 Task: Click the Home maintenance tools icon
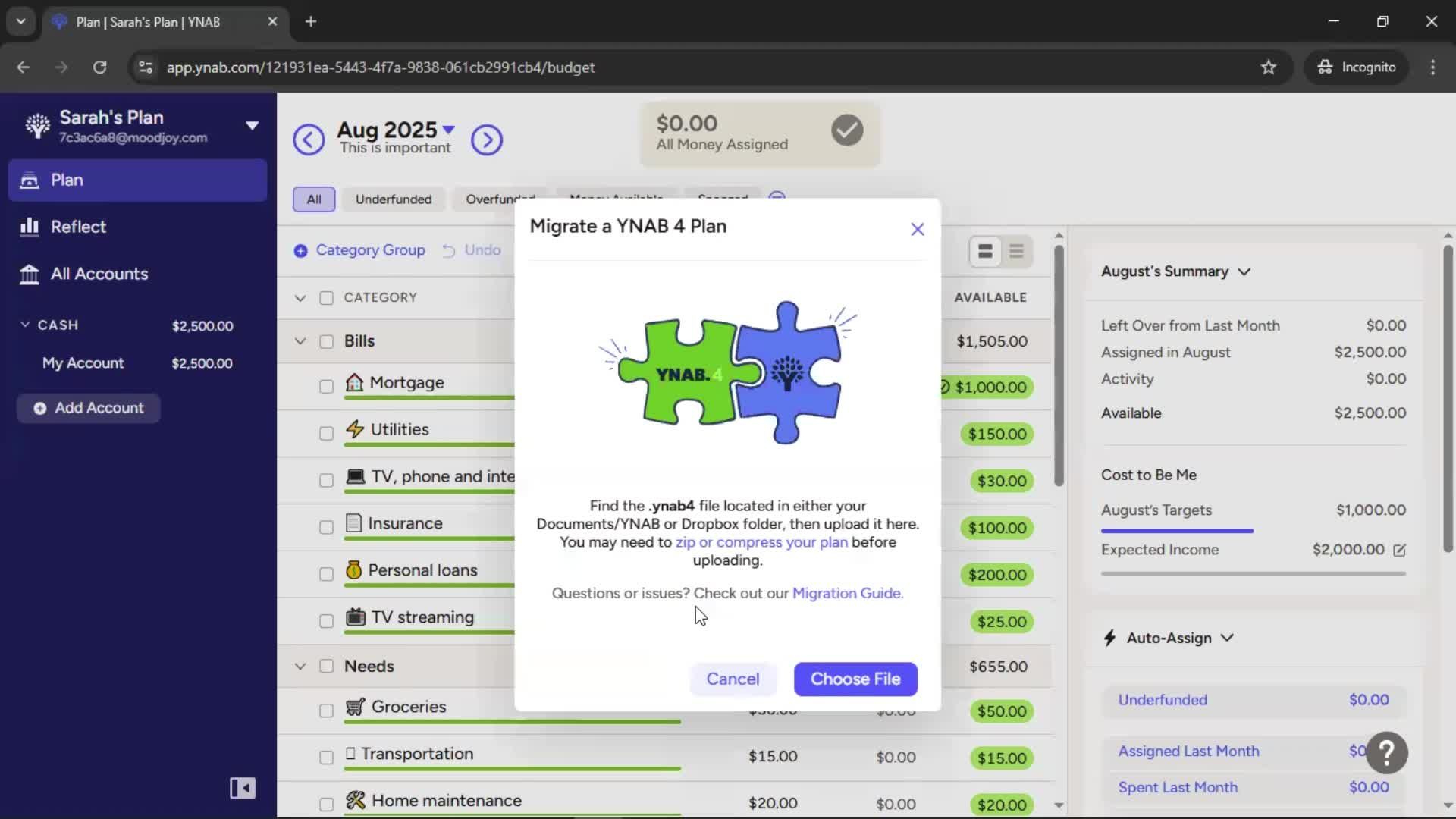tap(355, 800)
